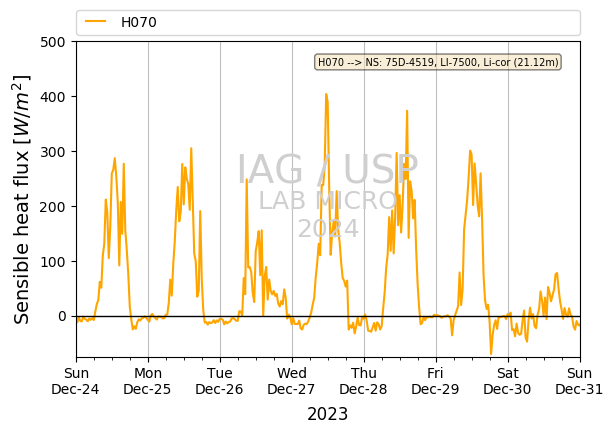Click the 2023 x-axis title
The width and height of the screenshot is (614, 434).
pos(328,414)
